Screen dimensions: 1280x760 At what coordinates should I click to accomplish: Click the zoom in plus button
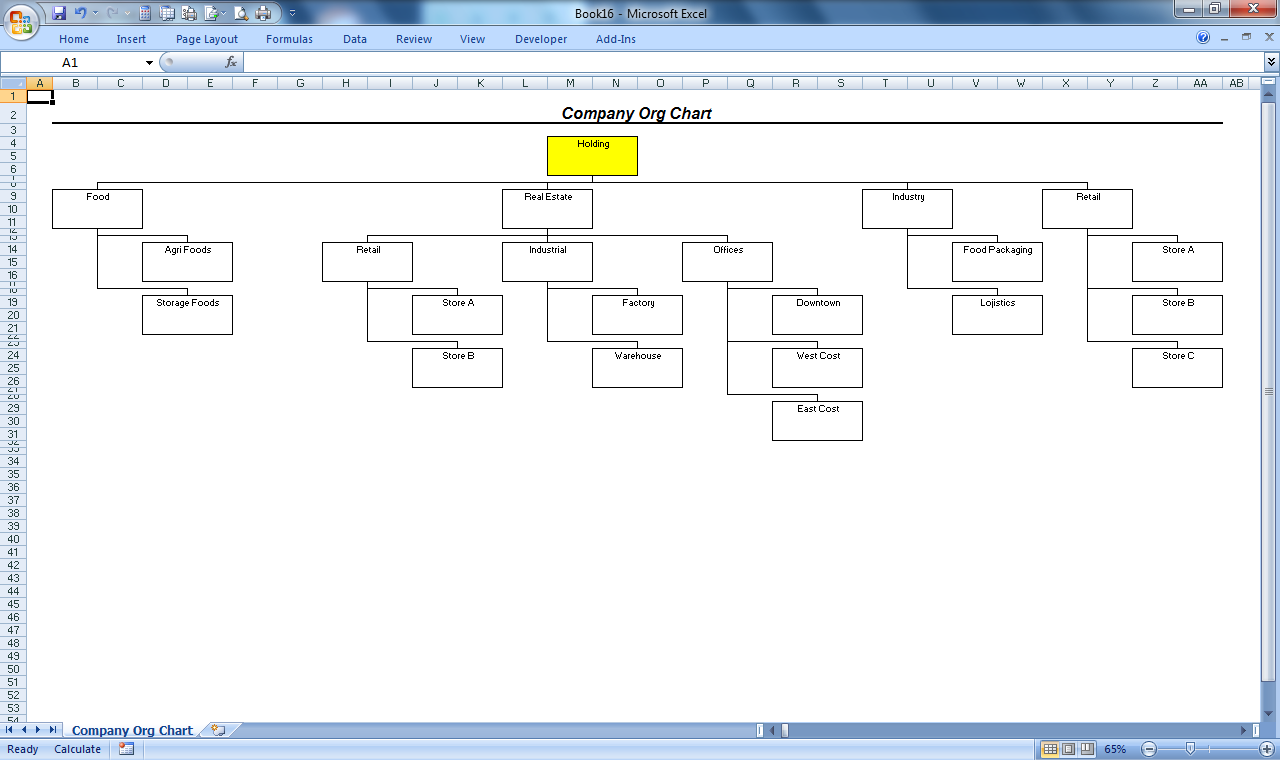pos(1267,749)
